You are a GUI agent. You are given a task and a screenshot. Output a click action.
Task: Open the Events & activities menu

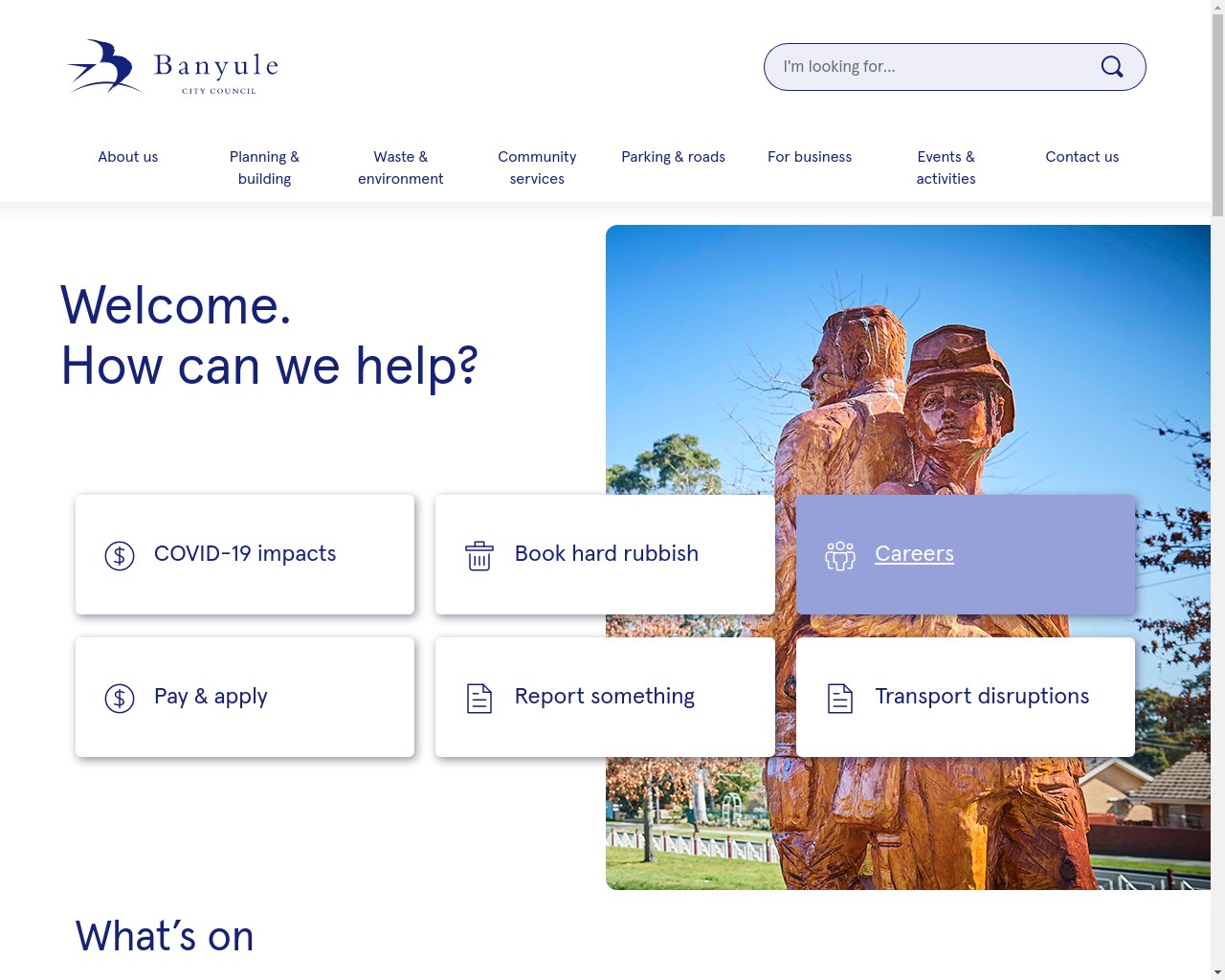947,167
